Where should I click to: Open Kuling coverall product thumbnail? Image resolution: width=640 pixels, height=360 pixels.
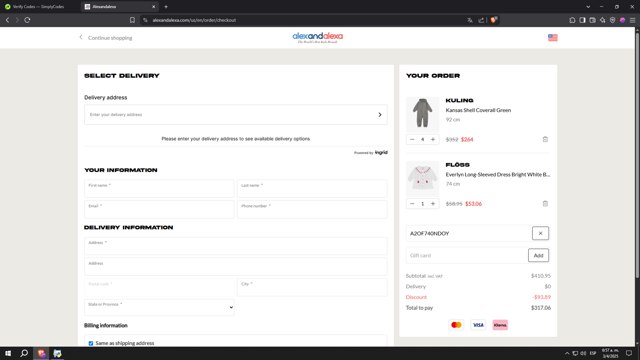[422, 114]
